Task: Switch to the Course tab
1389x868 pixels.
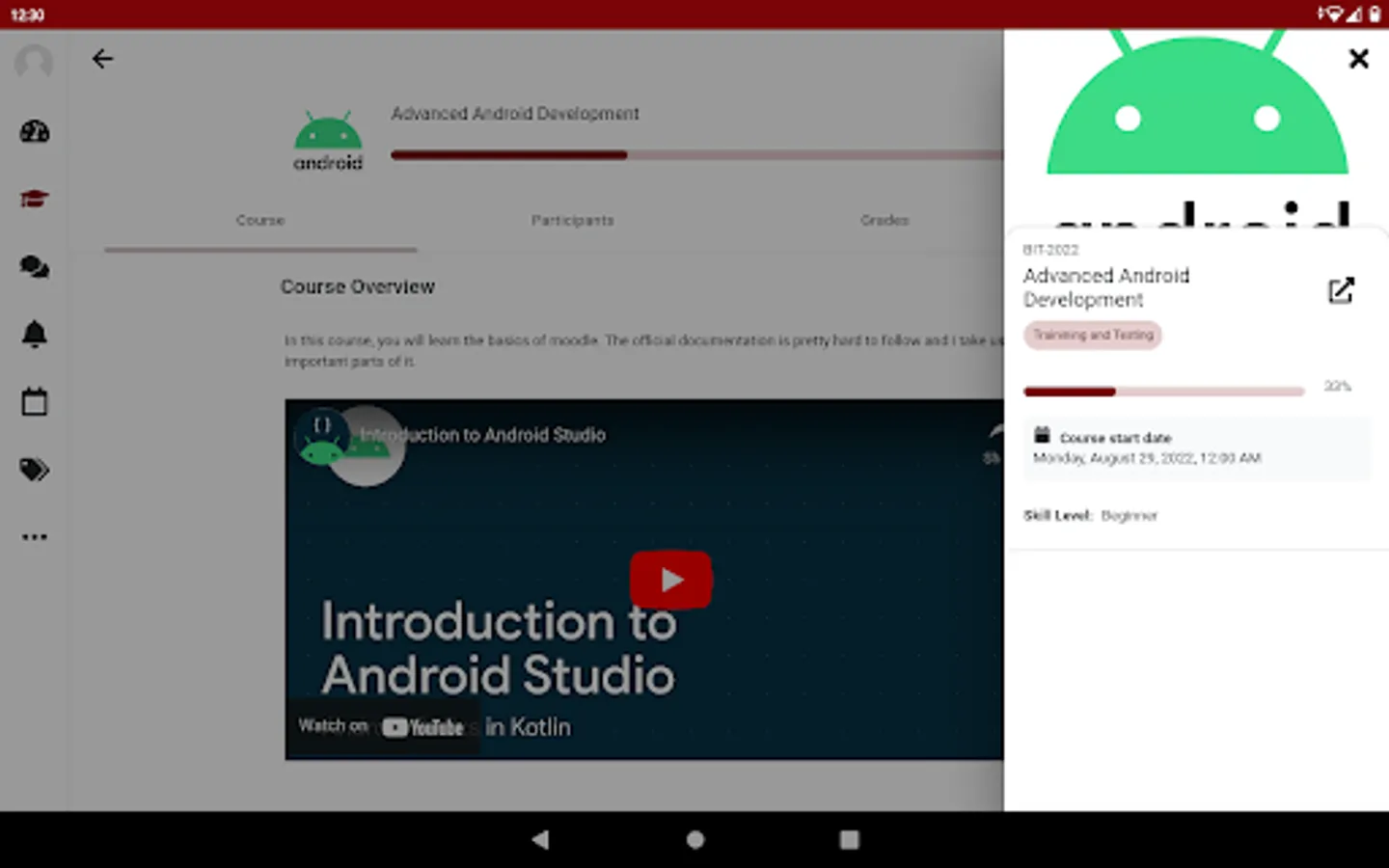Action: (260, 221)
